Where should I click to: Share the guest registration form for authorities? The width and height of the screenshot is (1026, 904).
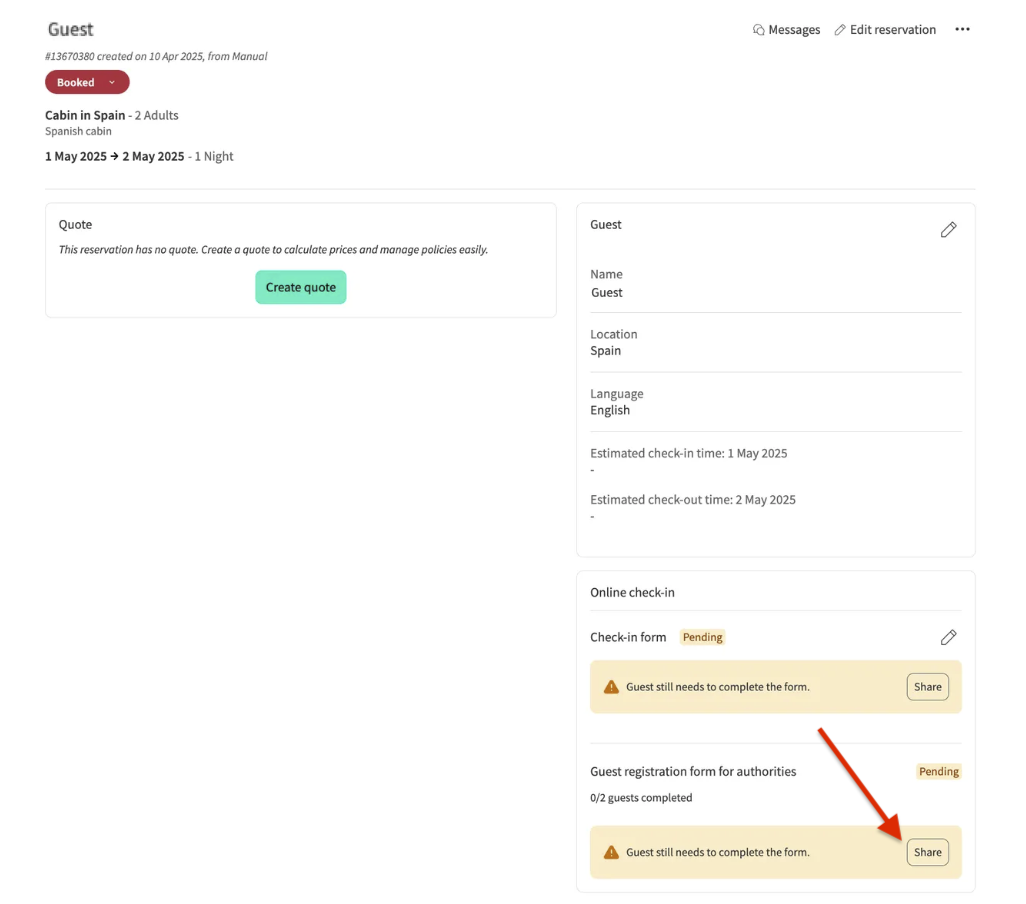click(927, 853)
